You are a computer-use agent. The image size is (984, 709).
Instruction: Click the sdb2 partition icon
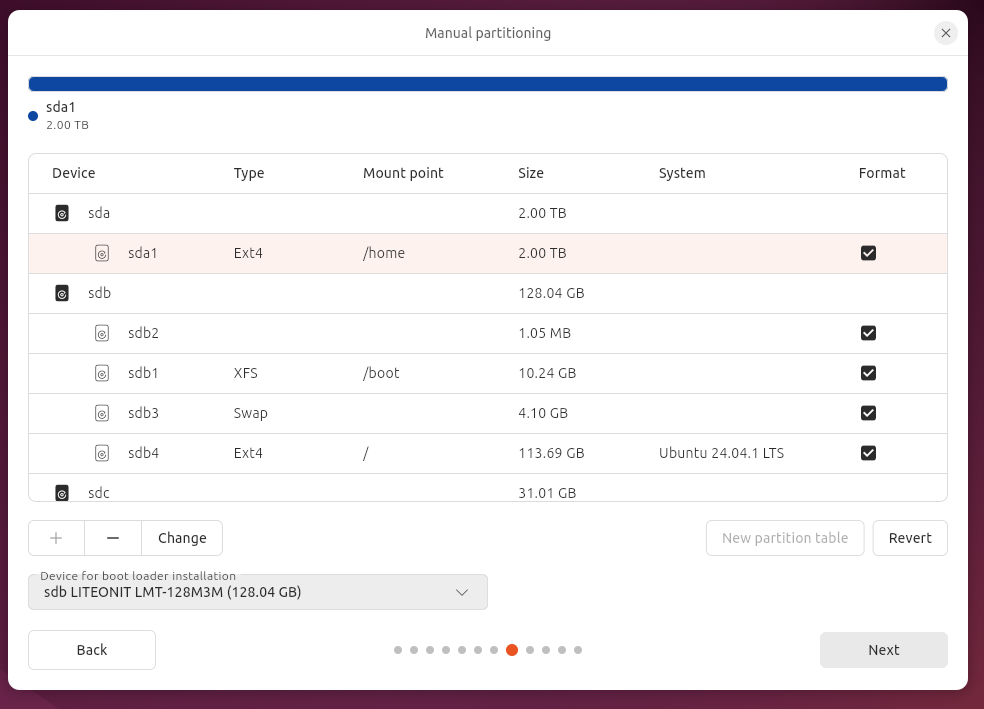click(x=102, y=333)
